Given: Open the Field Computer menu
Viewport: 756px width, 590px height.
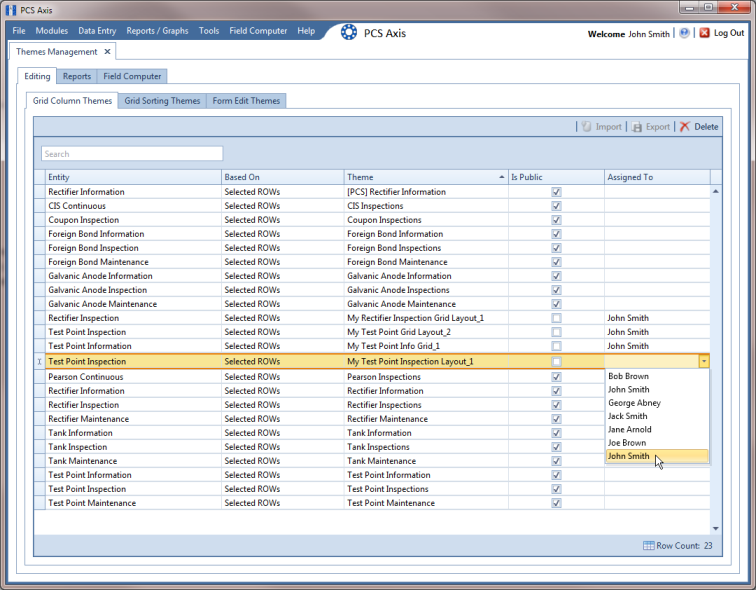Looking at the screenshot, I should point(258,31).
